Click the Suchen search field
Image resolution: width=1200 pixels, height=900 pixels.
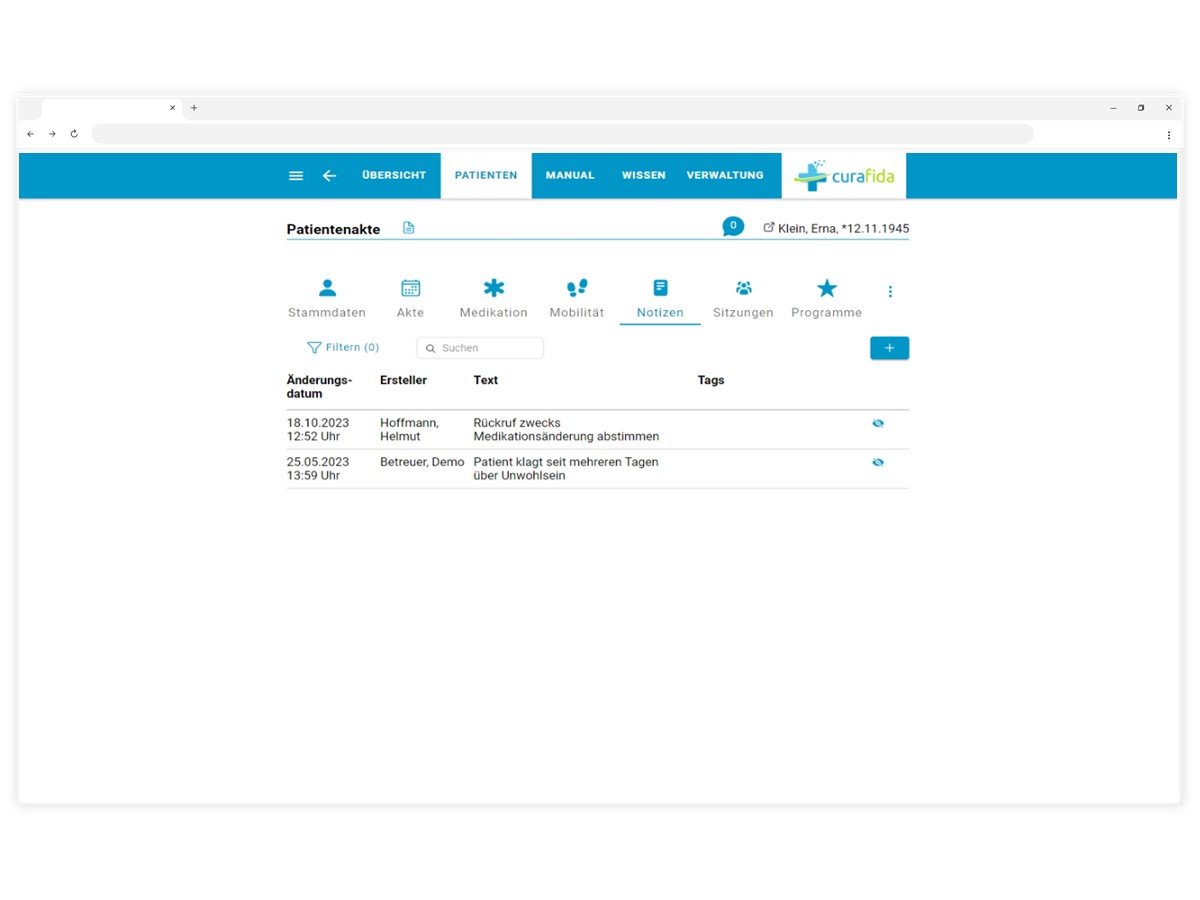tap(480, 348)
